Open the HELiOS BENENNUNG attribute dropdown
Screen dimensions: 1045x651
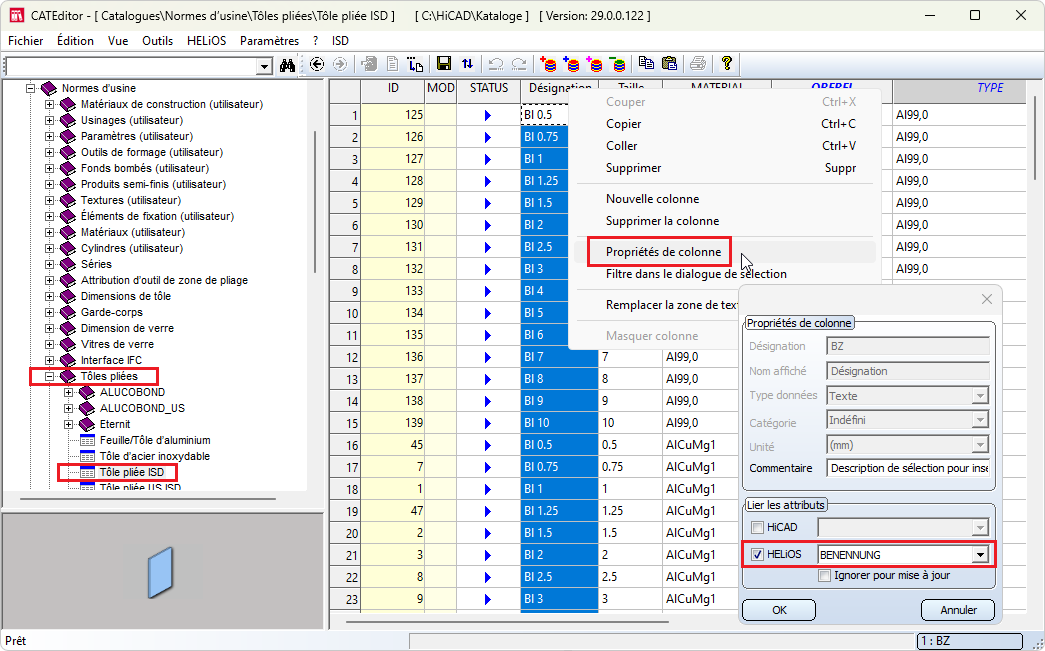980,555
